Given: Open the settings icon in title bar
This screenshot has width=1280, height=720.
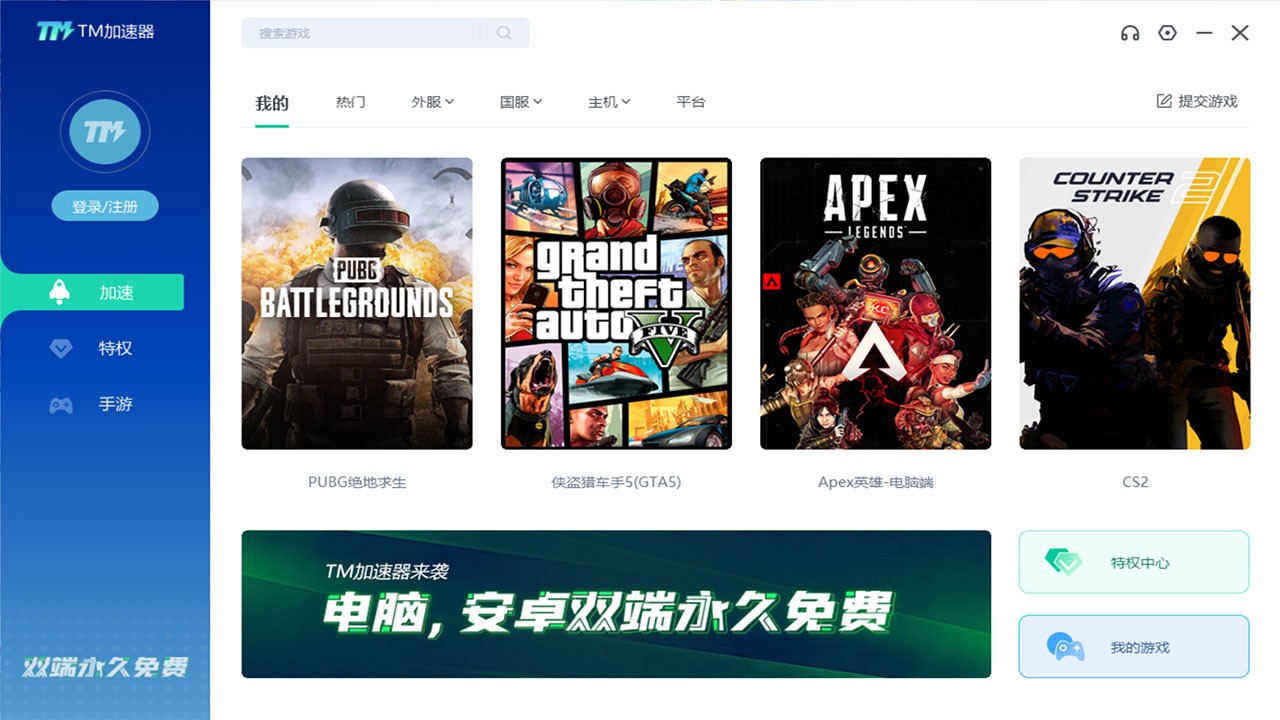Looking at the screenshot, I should (1167, 32).
